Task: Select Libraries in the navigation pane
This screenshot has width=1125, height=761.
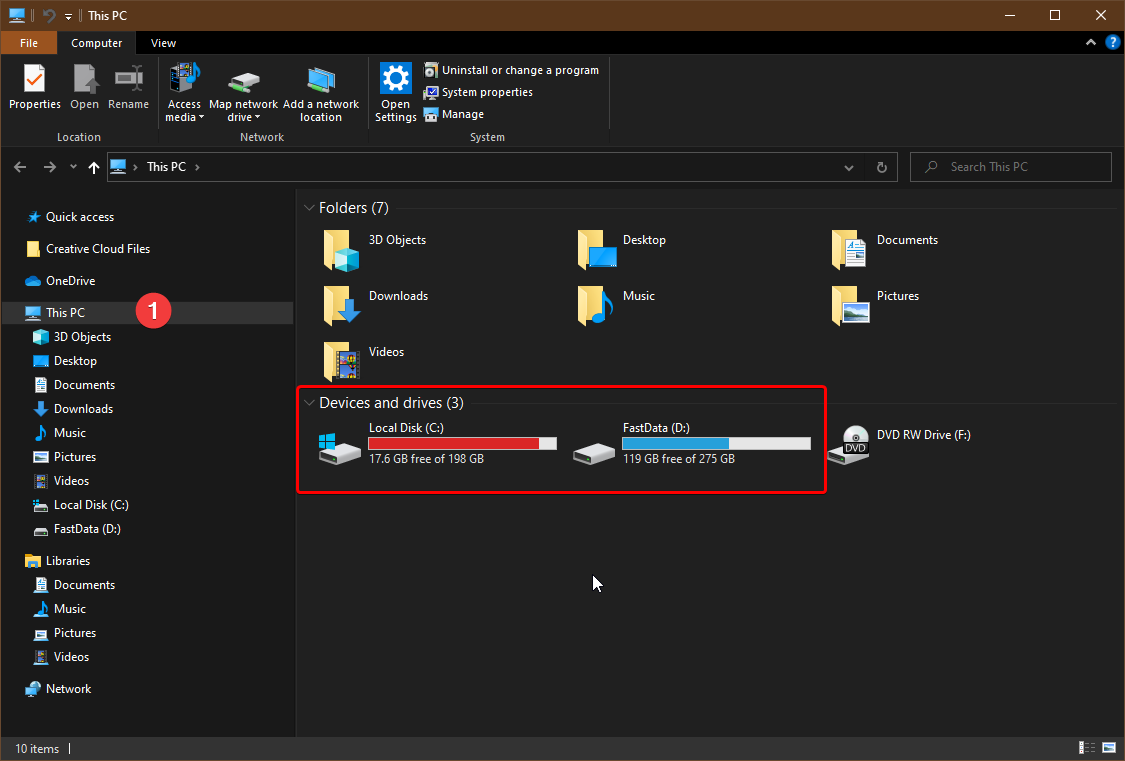Action: coord(57,561)
